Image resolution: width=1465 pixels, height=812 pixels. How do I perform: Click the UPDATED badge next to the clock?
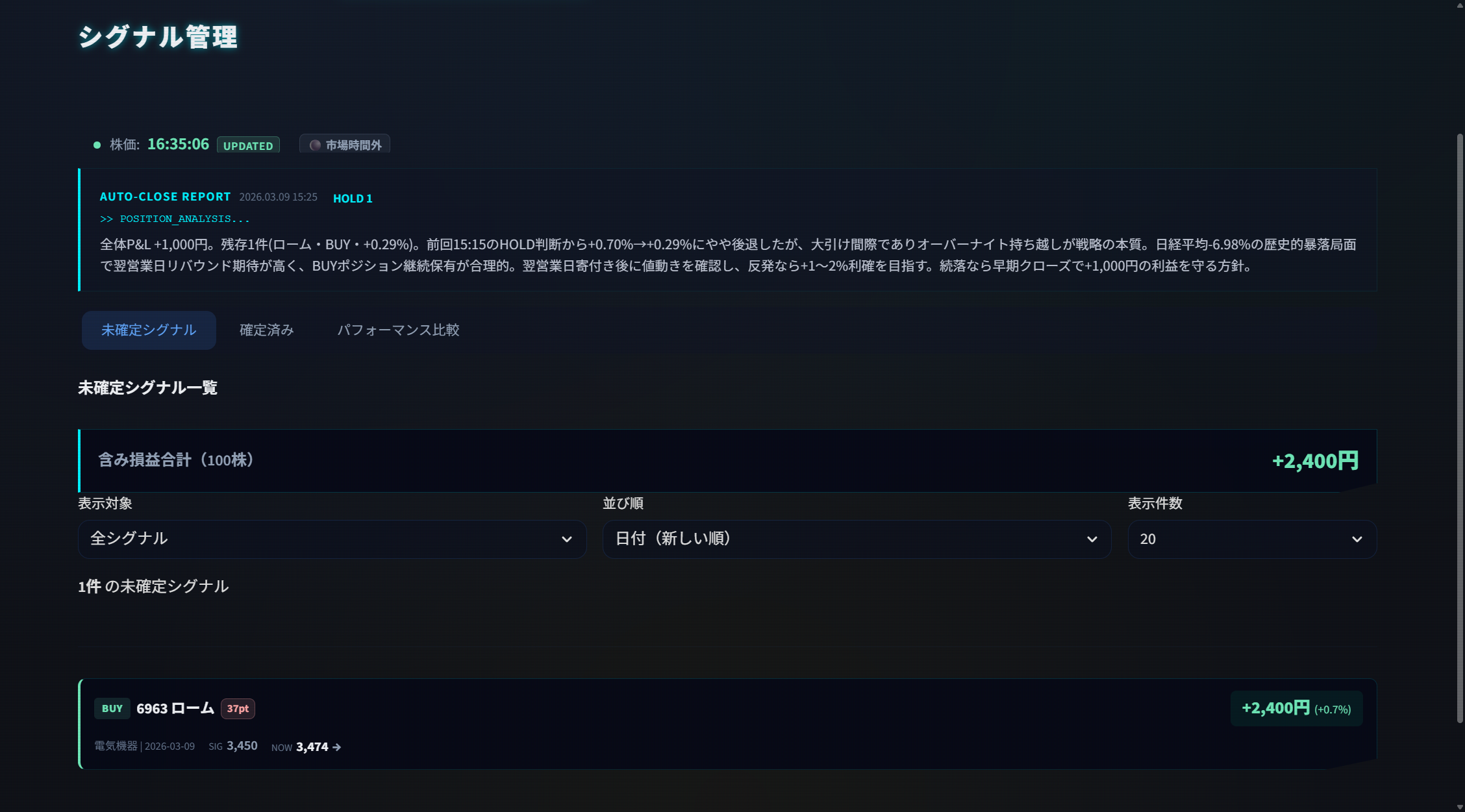[x=247, y=145]
